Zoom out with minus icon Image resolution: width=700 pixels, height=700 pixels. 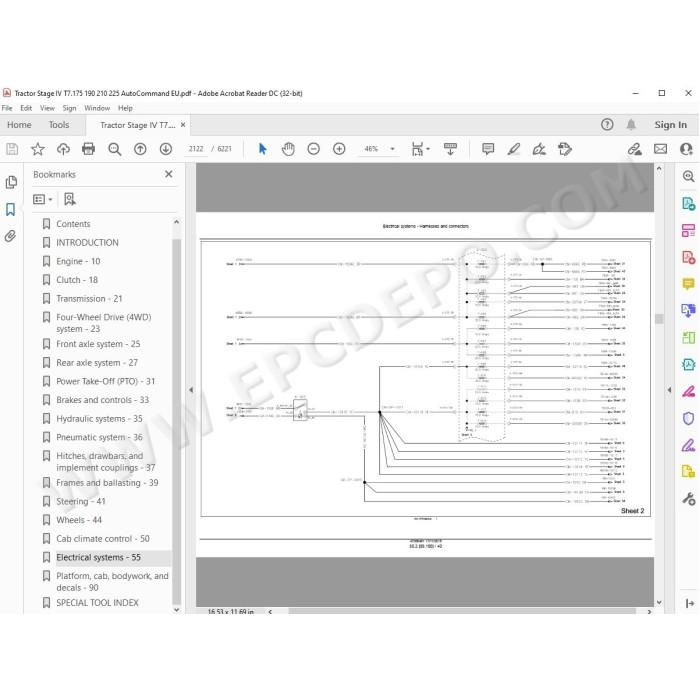click(x=313, y=149)
